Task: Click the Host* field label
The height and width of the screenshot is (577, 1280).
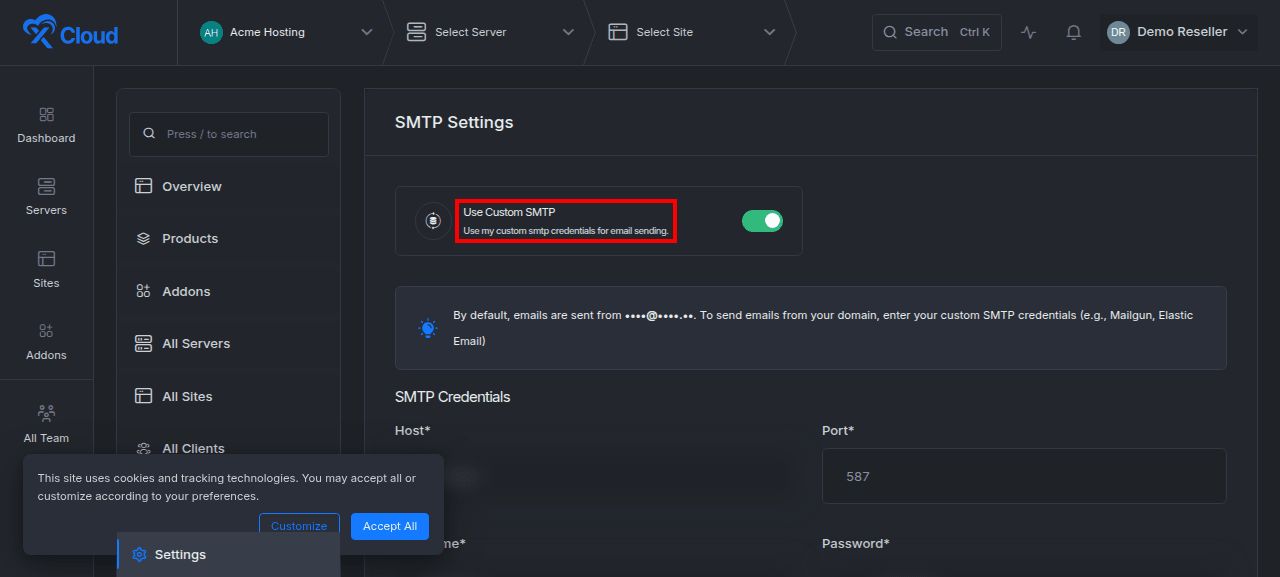Action: 413,431
